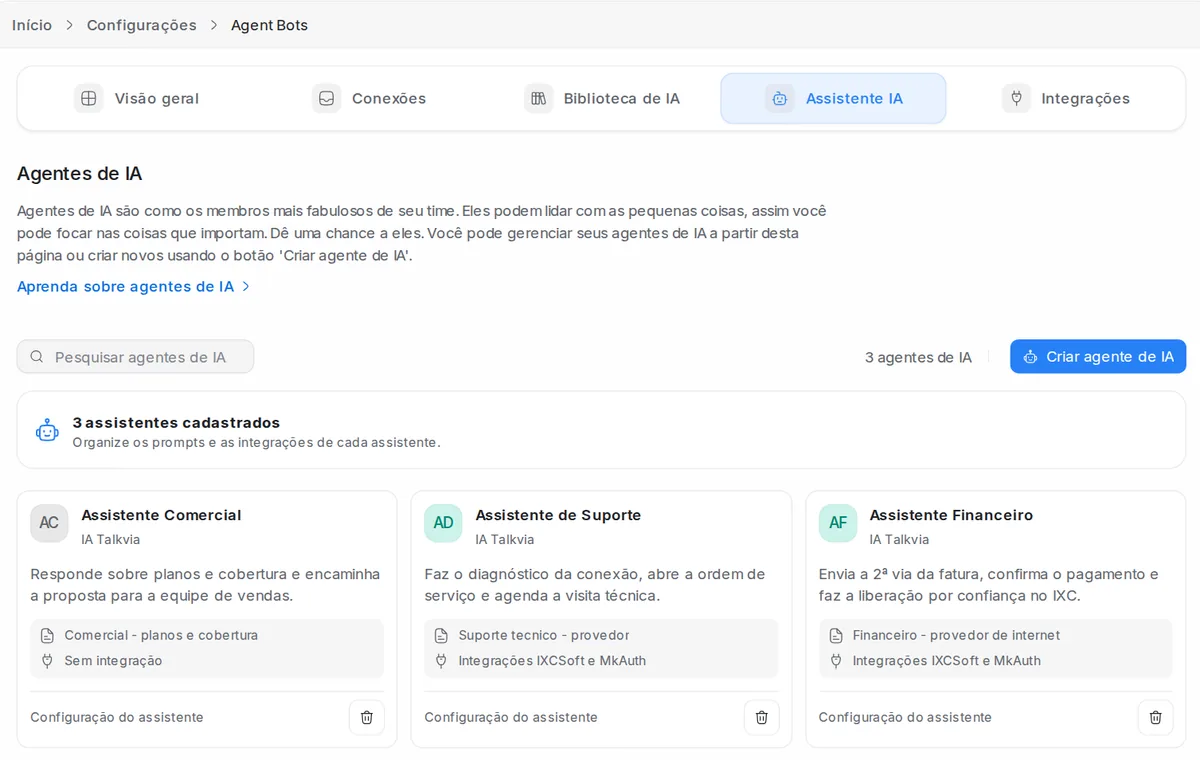Click the Assistente Comercial title
The width and height of the screenshot is (1200, 760).
pos(161,515)
